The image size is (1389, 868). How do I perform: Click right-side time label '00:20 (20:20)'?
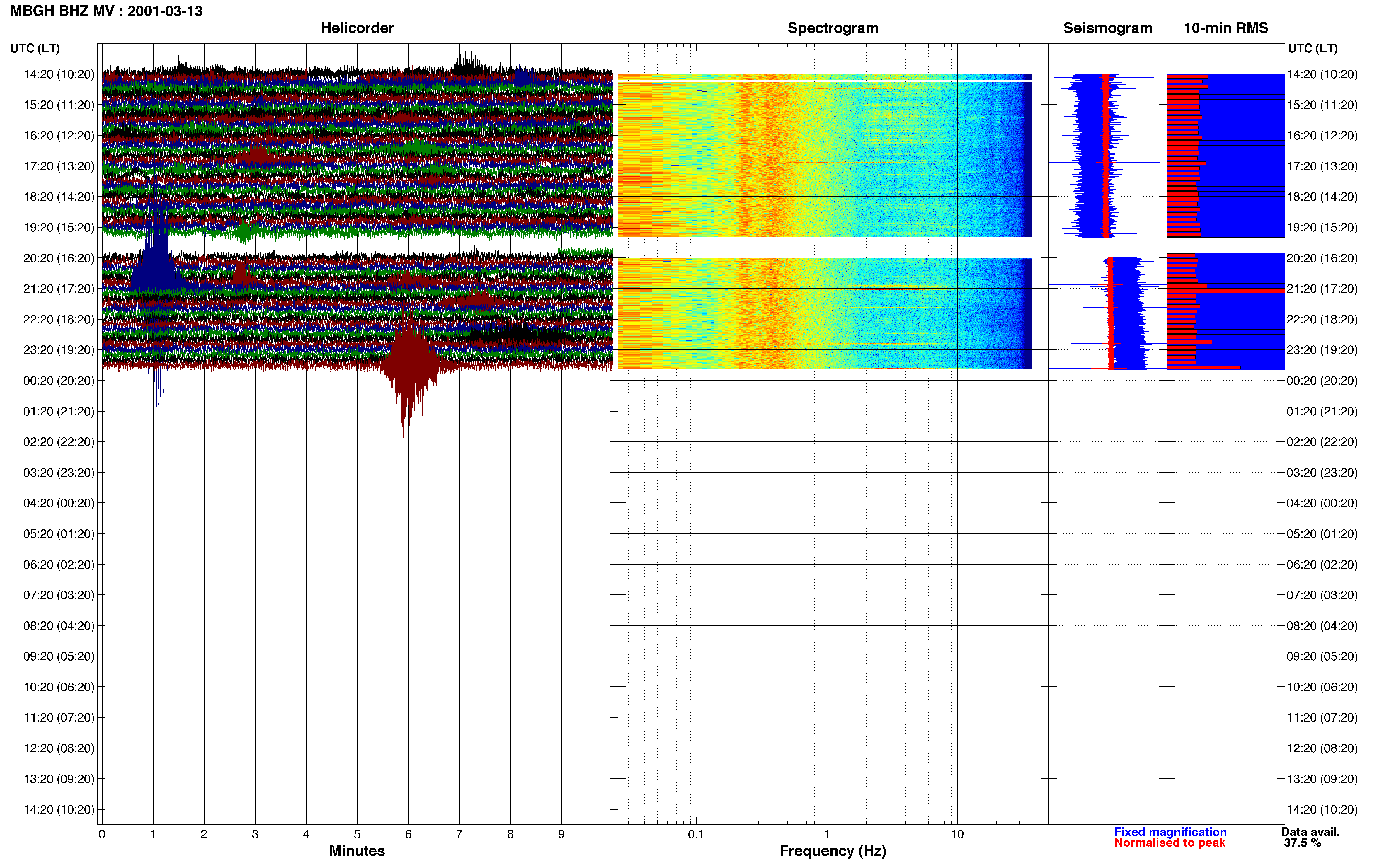(1322, 381)
